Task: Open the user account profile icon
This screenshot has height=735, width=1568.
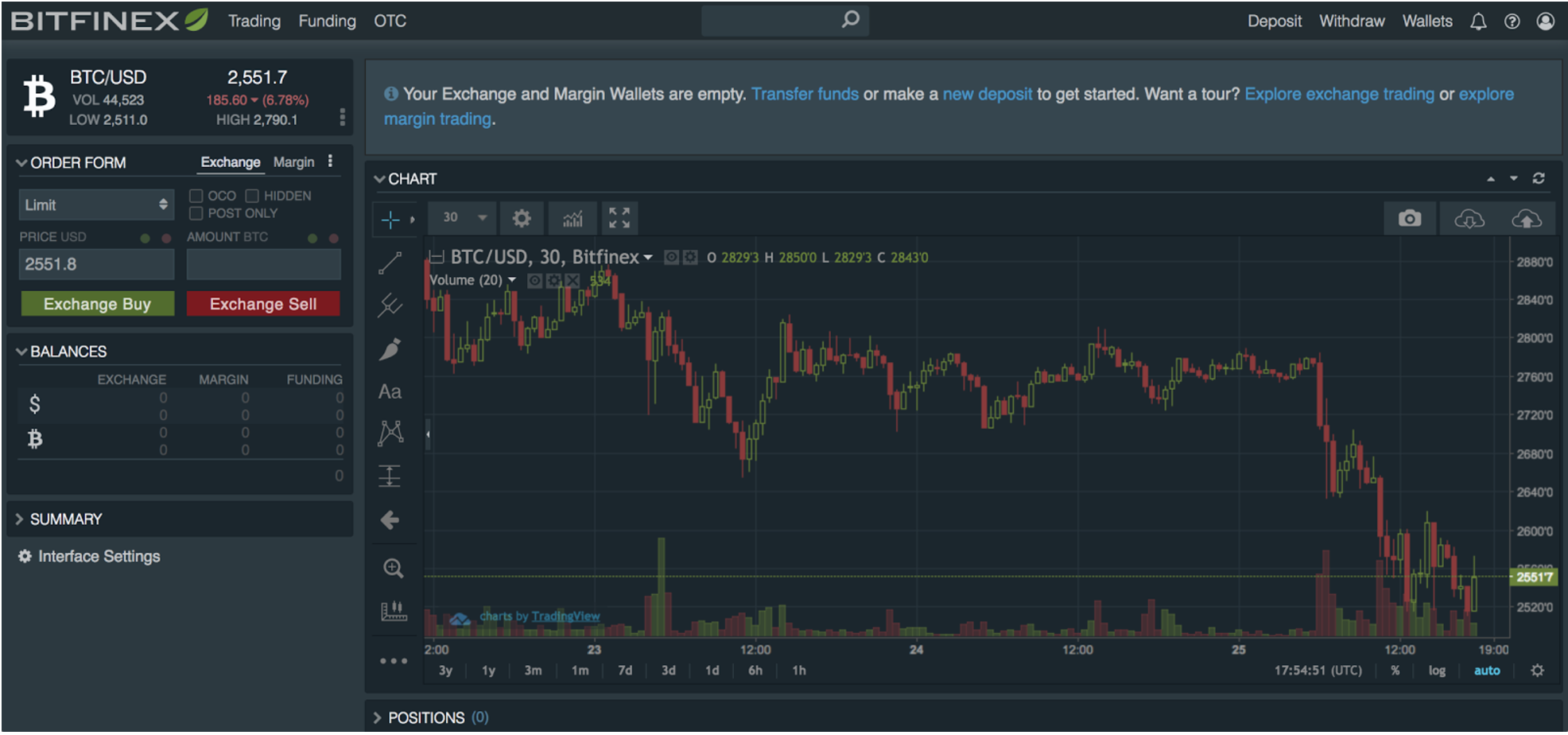Action: [x=1546, y=21]
